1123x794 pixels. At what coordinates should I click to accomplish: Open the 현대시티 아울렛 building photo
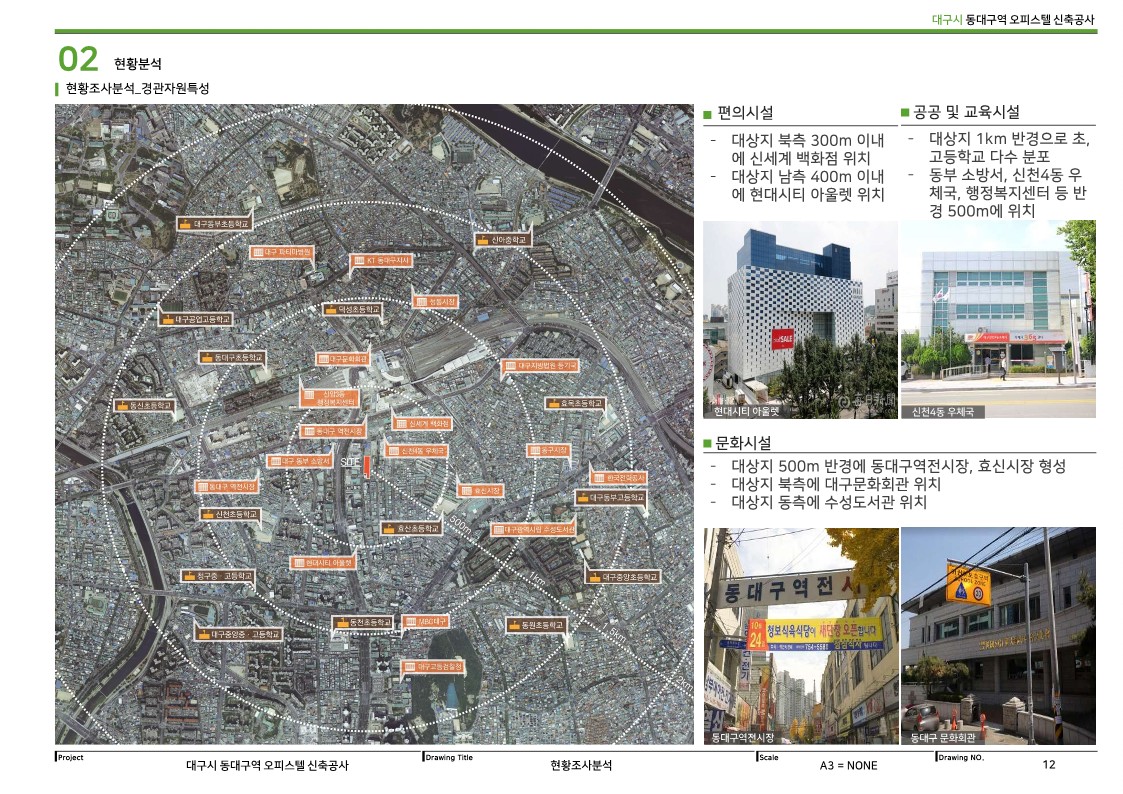(800, 319)
